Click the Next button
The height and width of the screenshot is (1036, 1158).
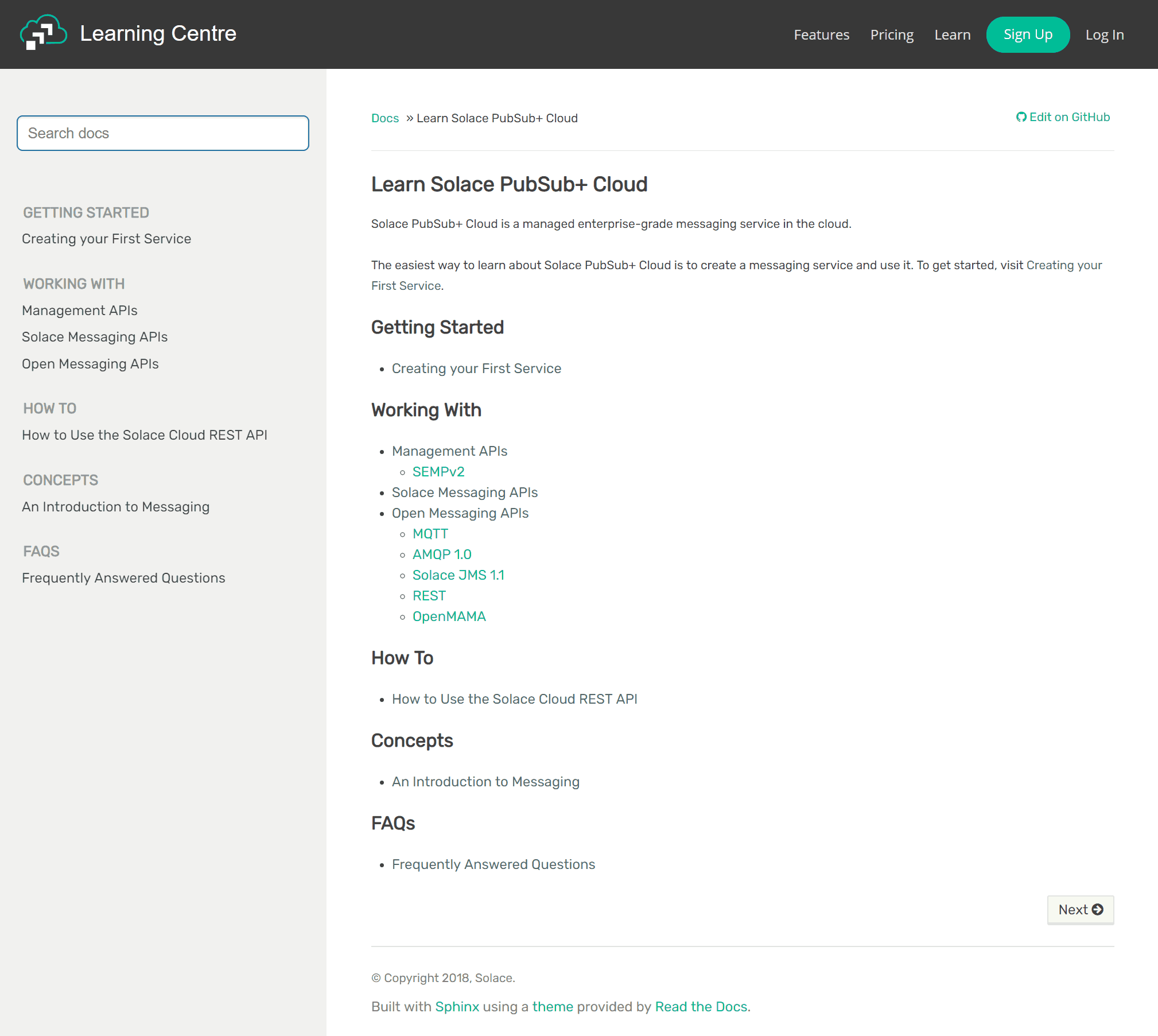point(1080,910)
